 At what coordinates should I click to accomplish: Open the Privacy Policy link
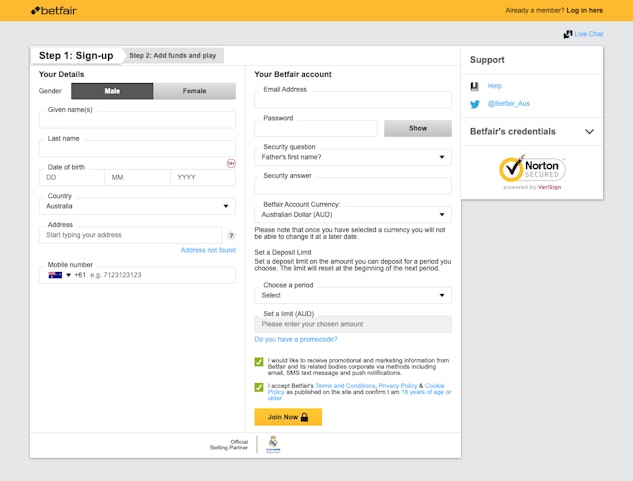(398, 386)
